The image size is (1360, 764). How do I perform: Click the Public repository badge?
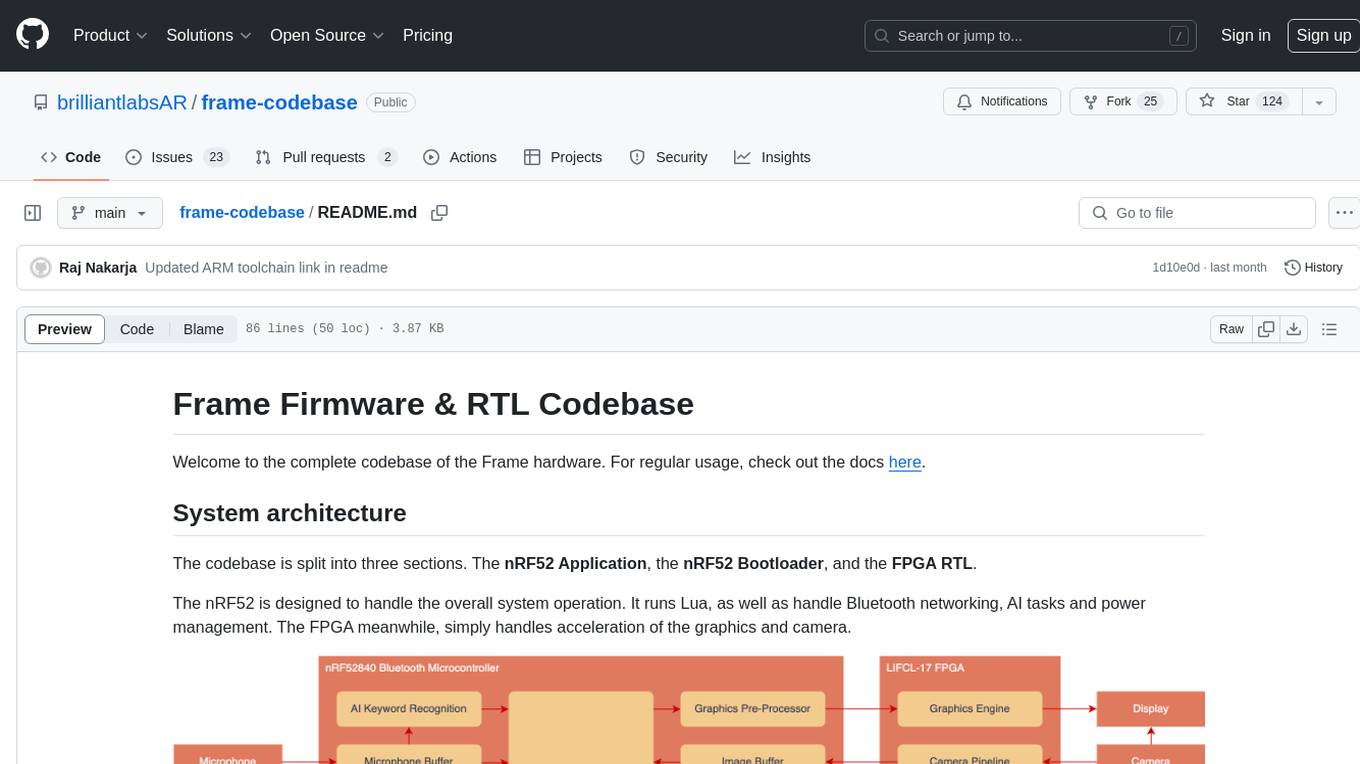(391, 102)
